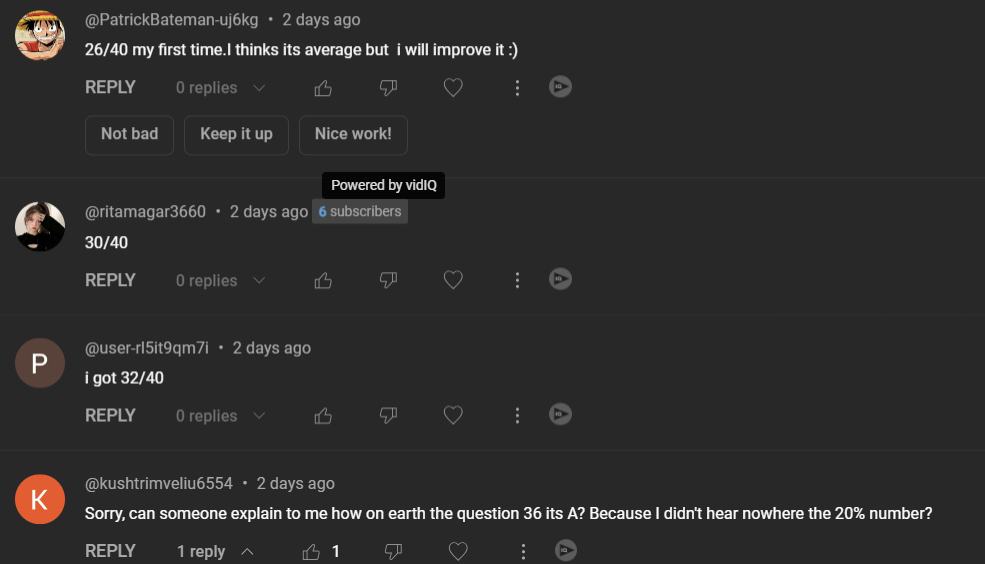The height and width of the screenshot is (564, 985).
Task: Expand replies under PatrickBateman's comment
Action: tap(220, 88)
